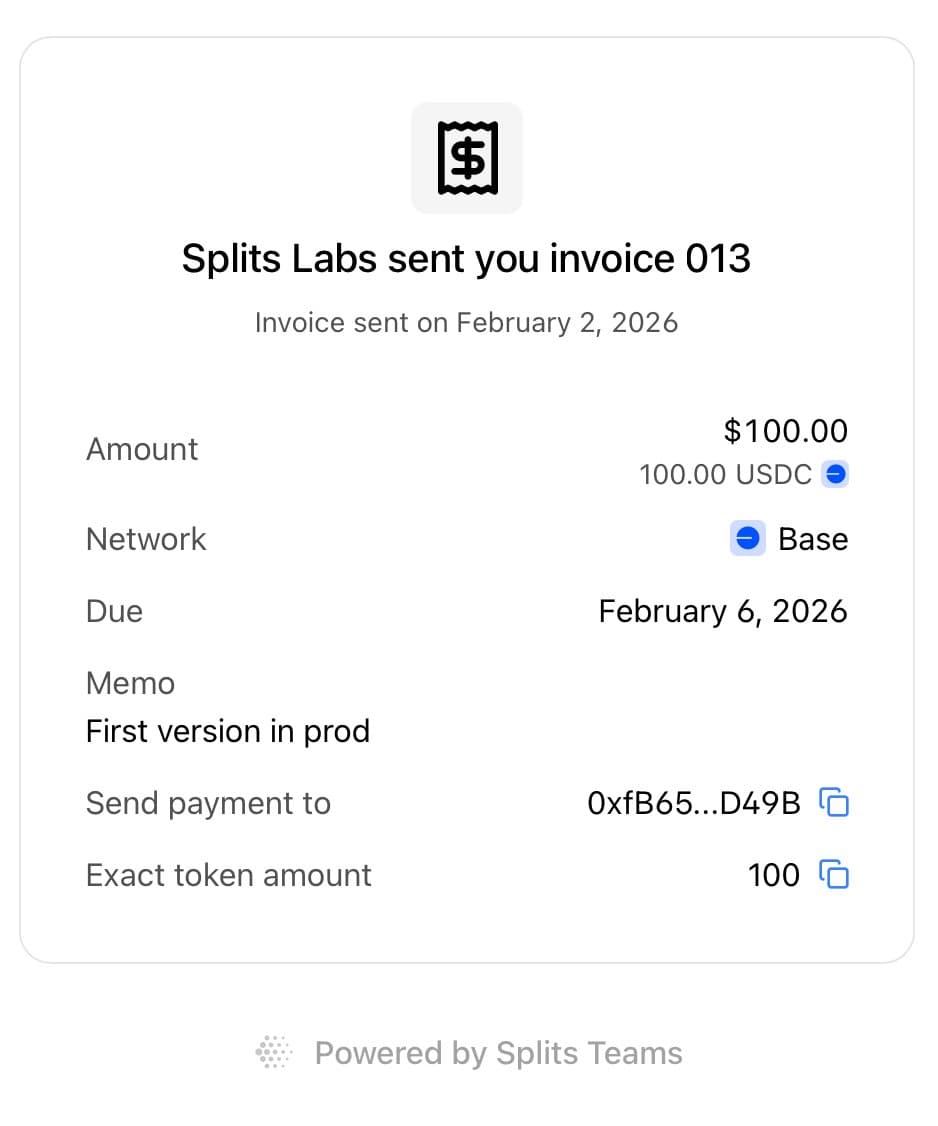Image resolution: width=938 pixels, height=1126 pixels.
Task: Click the February 6, 2026 due date
Action: 722,611
